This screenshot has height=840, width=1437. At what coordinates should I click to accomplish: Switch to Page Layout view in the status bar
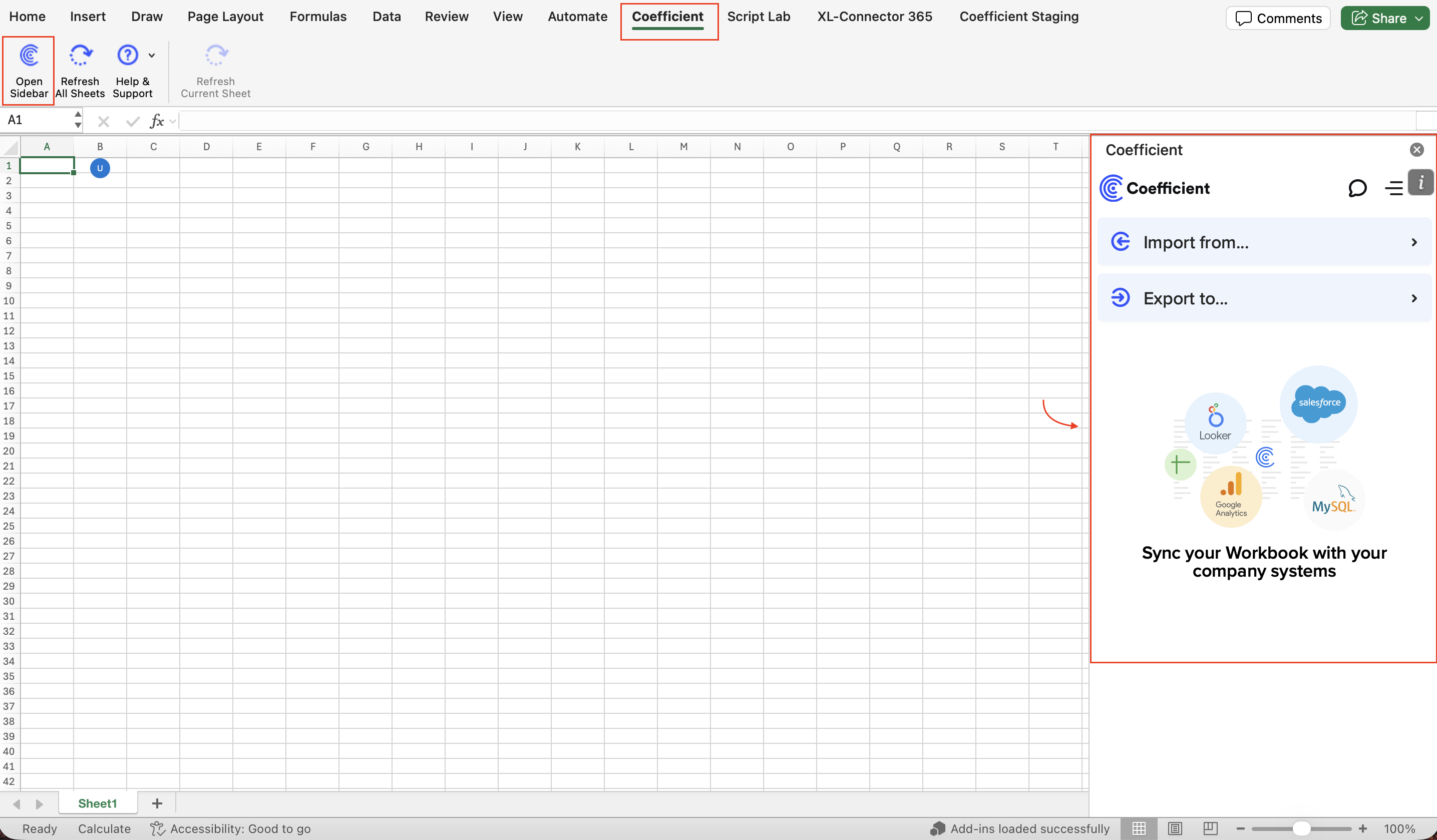pyautogui.click(x=1175, y=828)
